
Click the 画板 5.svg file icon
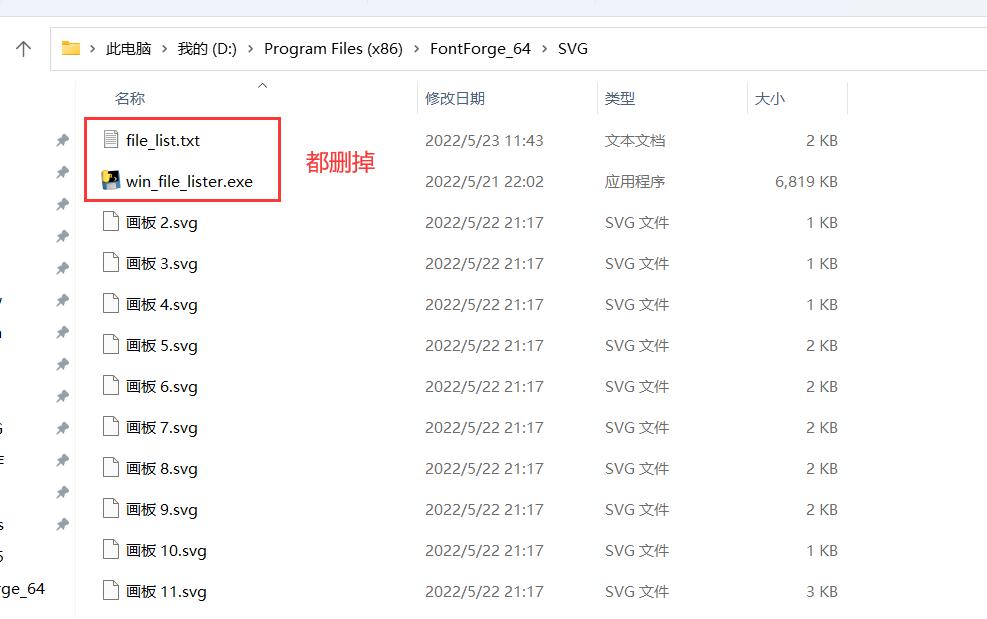[x=111, y=345]
